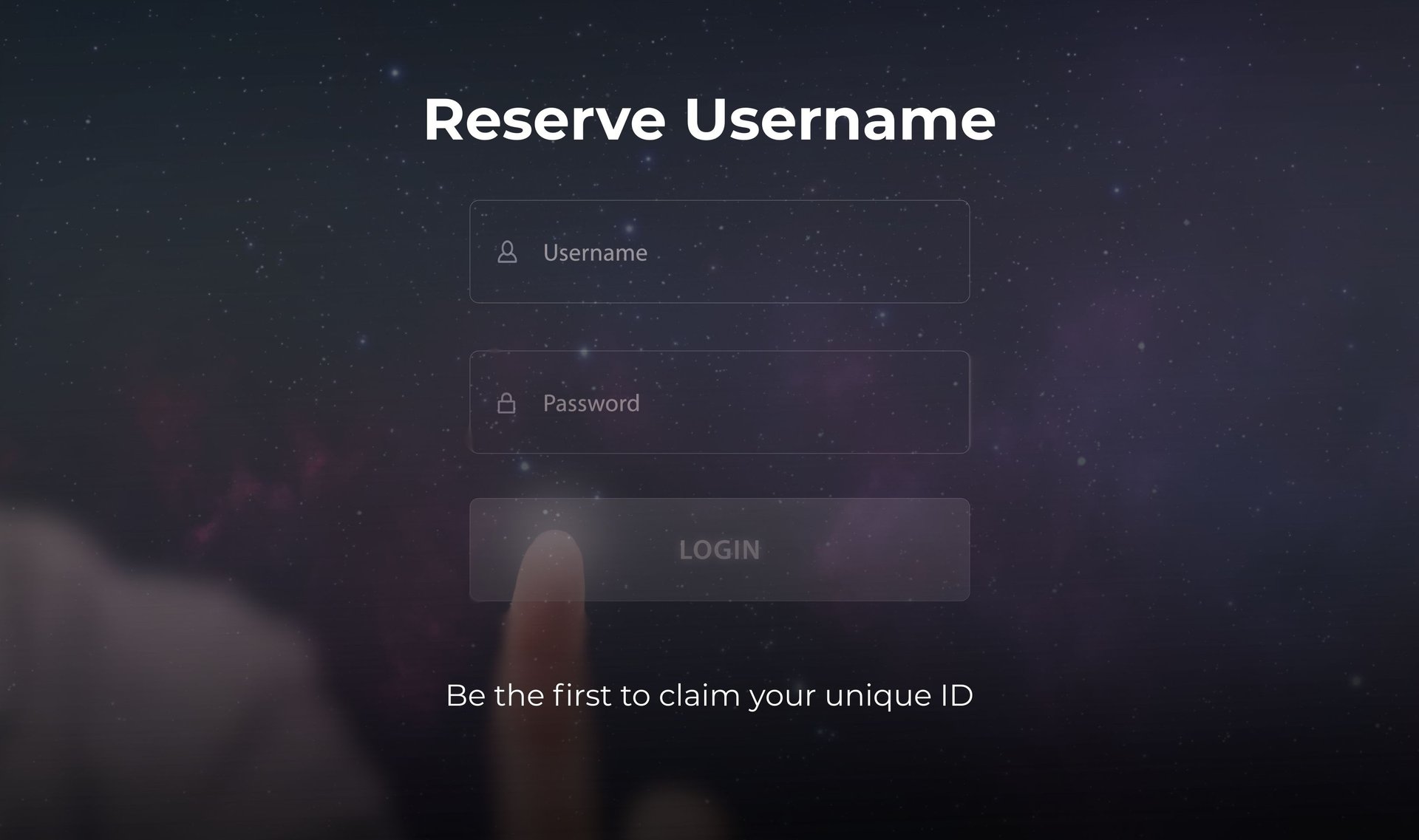Click the word 'Reserve' in the title

545,119
